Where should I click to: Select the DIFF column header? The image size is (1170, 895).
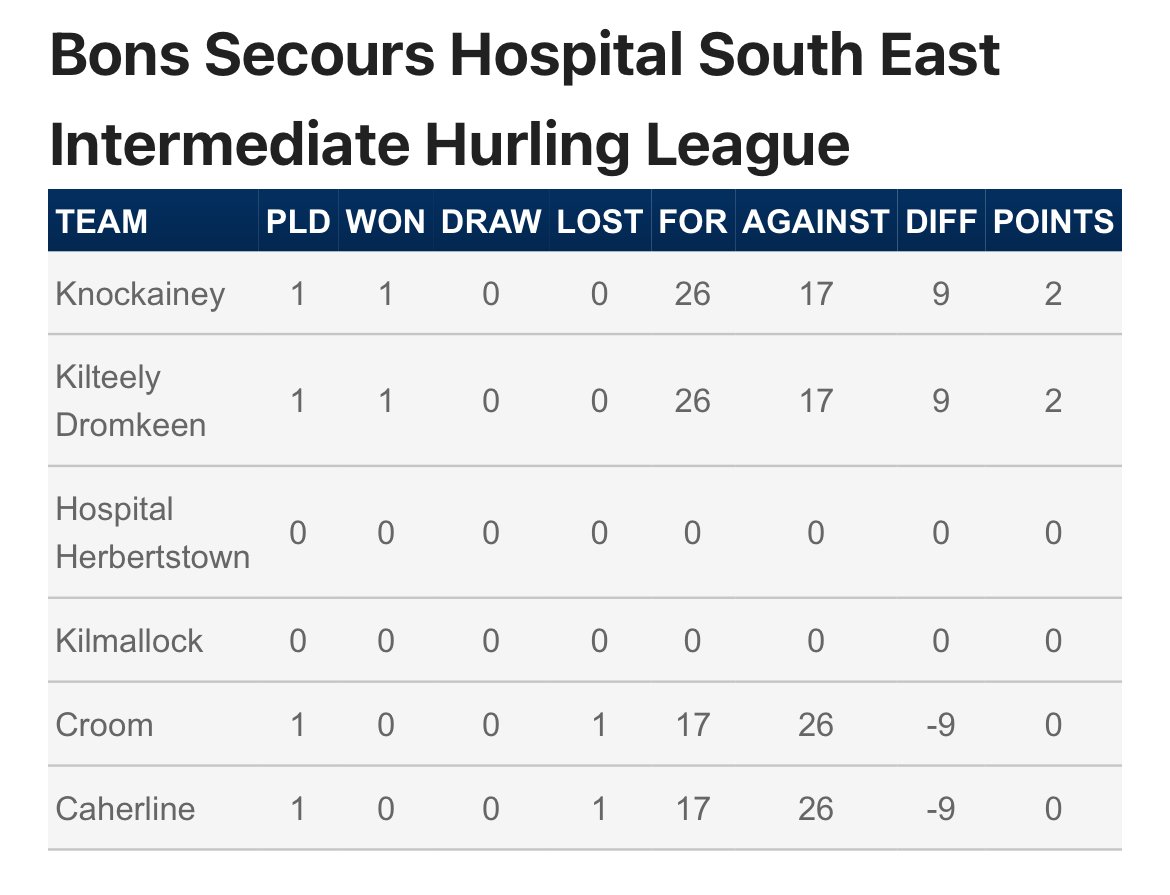[x=941, y=222]
